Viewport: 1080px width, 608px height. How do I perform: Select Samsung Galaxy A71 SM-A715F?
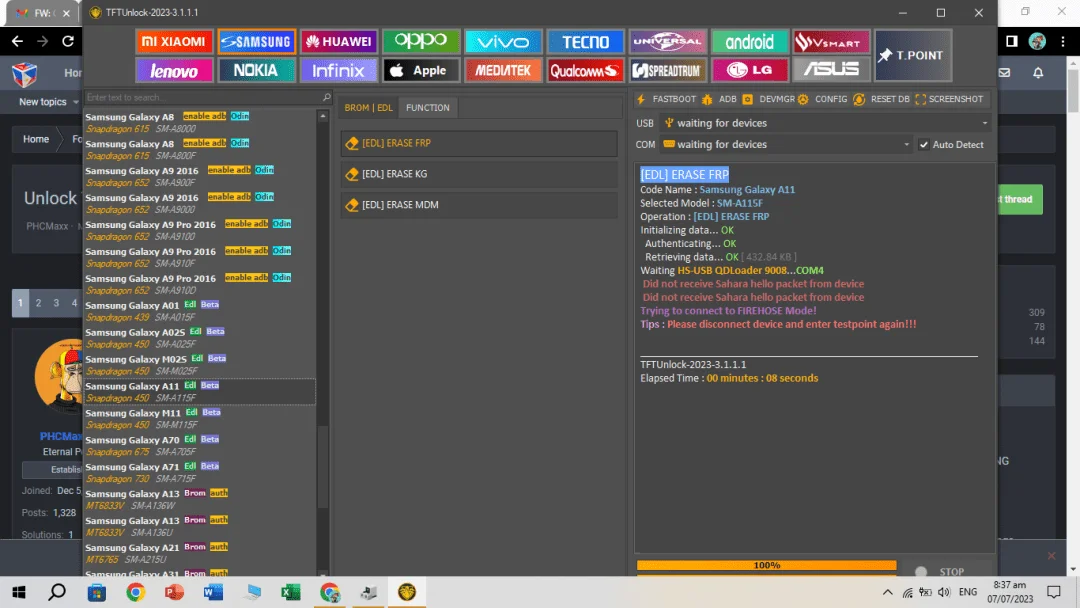point(200,472)
